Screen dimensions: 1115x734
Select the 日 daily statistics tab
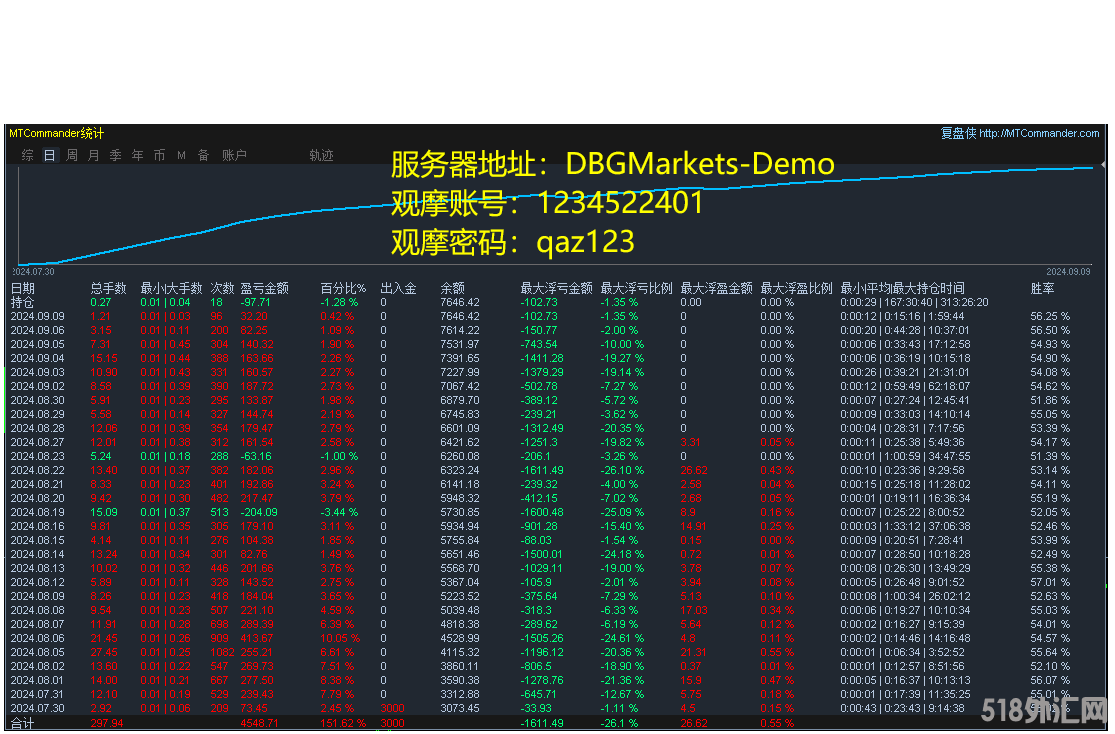pyautogui.click(x=49, y=155)
